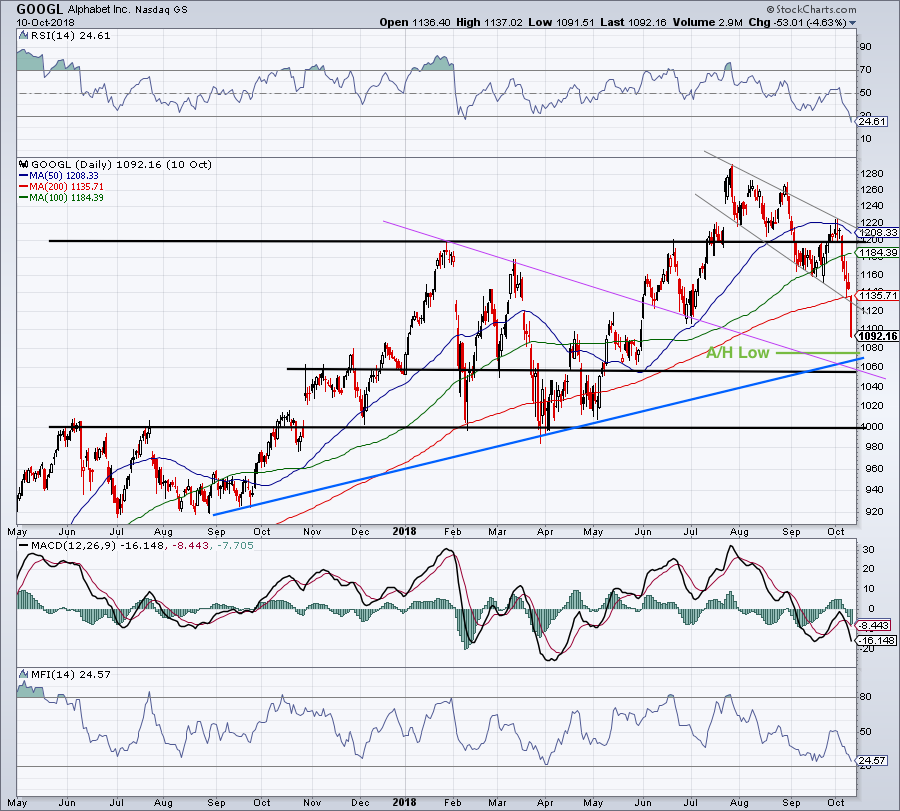This screenshot has height=811, width=900.
Task: Click the 80 label on the MFI axis
Action: click(866, 697)
